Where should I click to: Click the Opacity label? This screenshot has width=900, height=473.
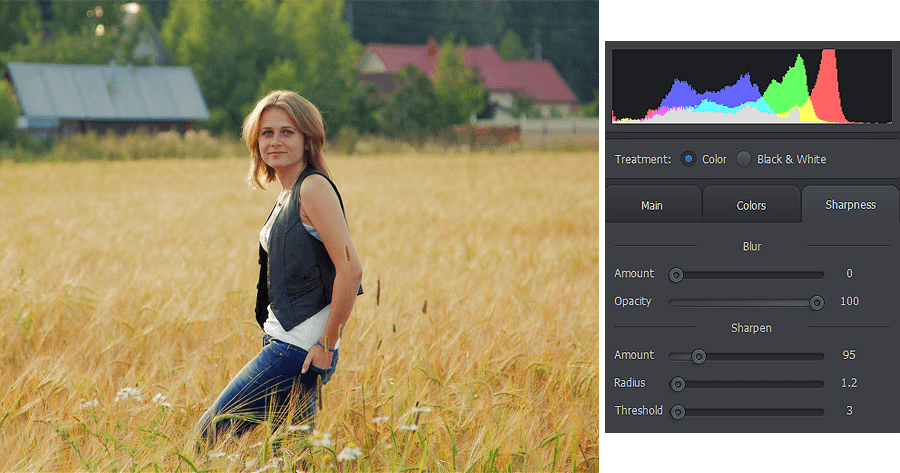coord(633,301)
